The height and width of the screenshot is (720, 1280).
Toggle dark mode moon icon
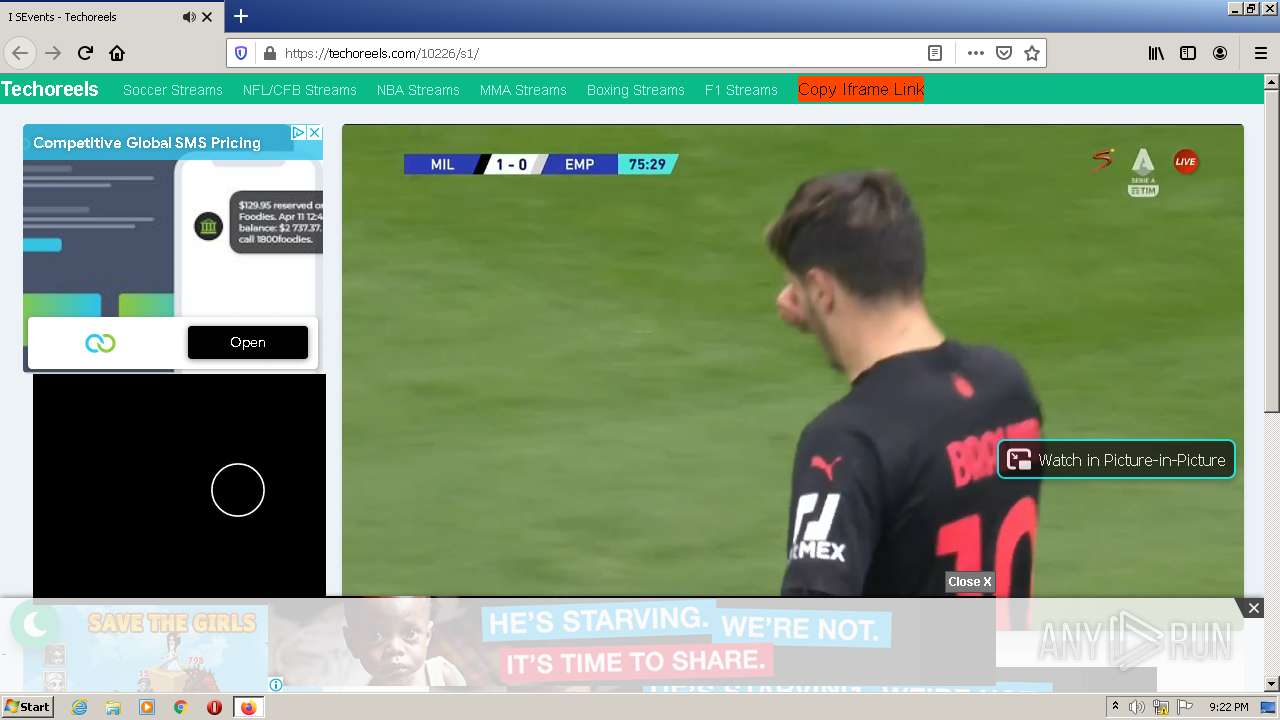[35, 625]
